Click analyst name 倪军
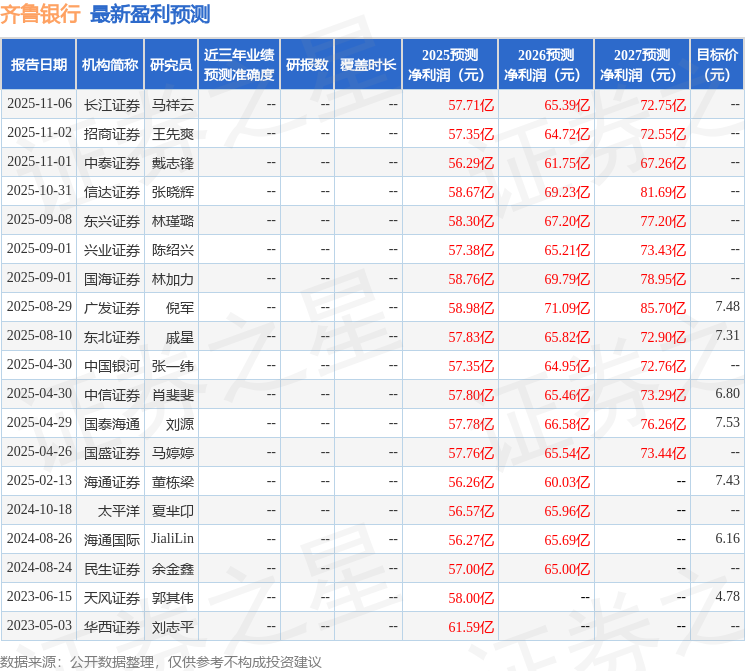 point(180,308)
